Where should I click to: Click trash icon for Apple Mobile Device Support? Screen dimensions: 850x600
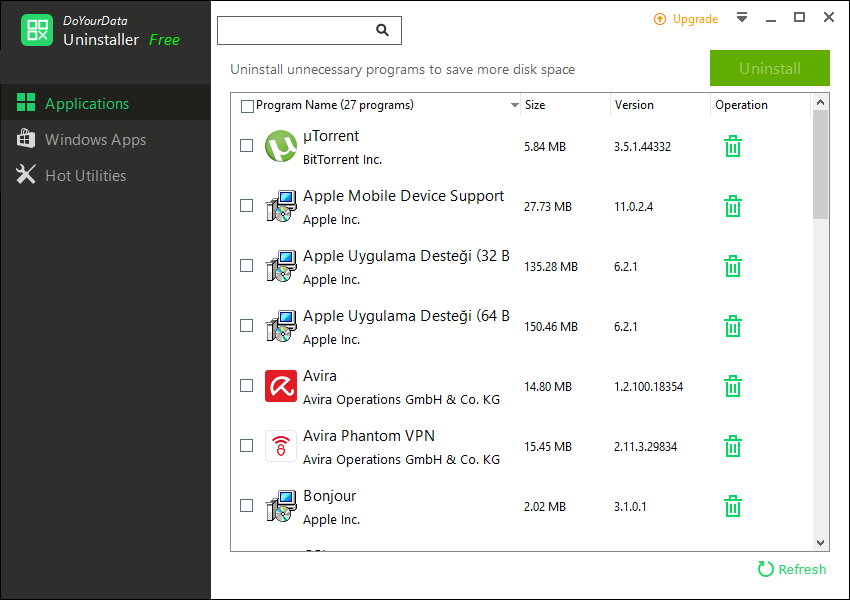pyautogui.click(x=732, y=207)
